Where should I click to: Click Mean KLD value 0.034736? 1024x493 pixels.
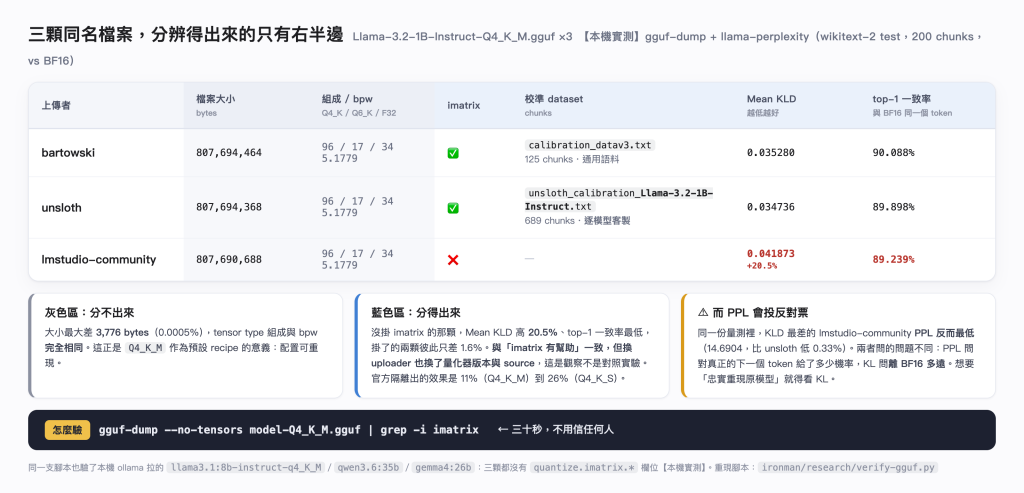point(771,207)
